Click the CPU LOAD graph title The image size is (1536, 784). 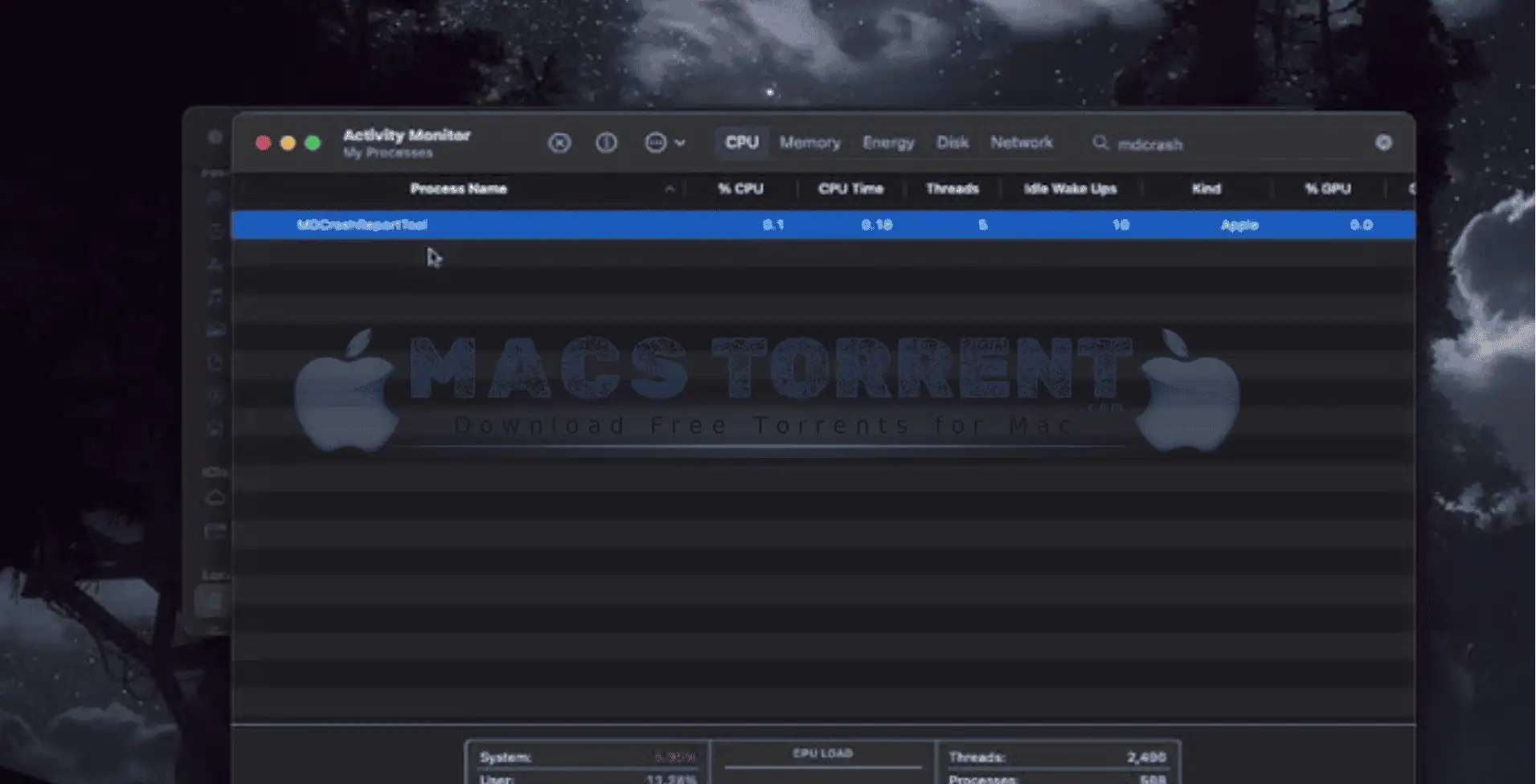click(823, 753)
